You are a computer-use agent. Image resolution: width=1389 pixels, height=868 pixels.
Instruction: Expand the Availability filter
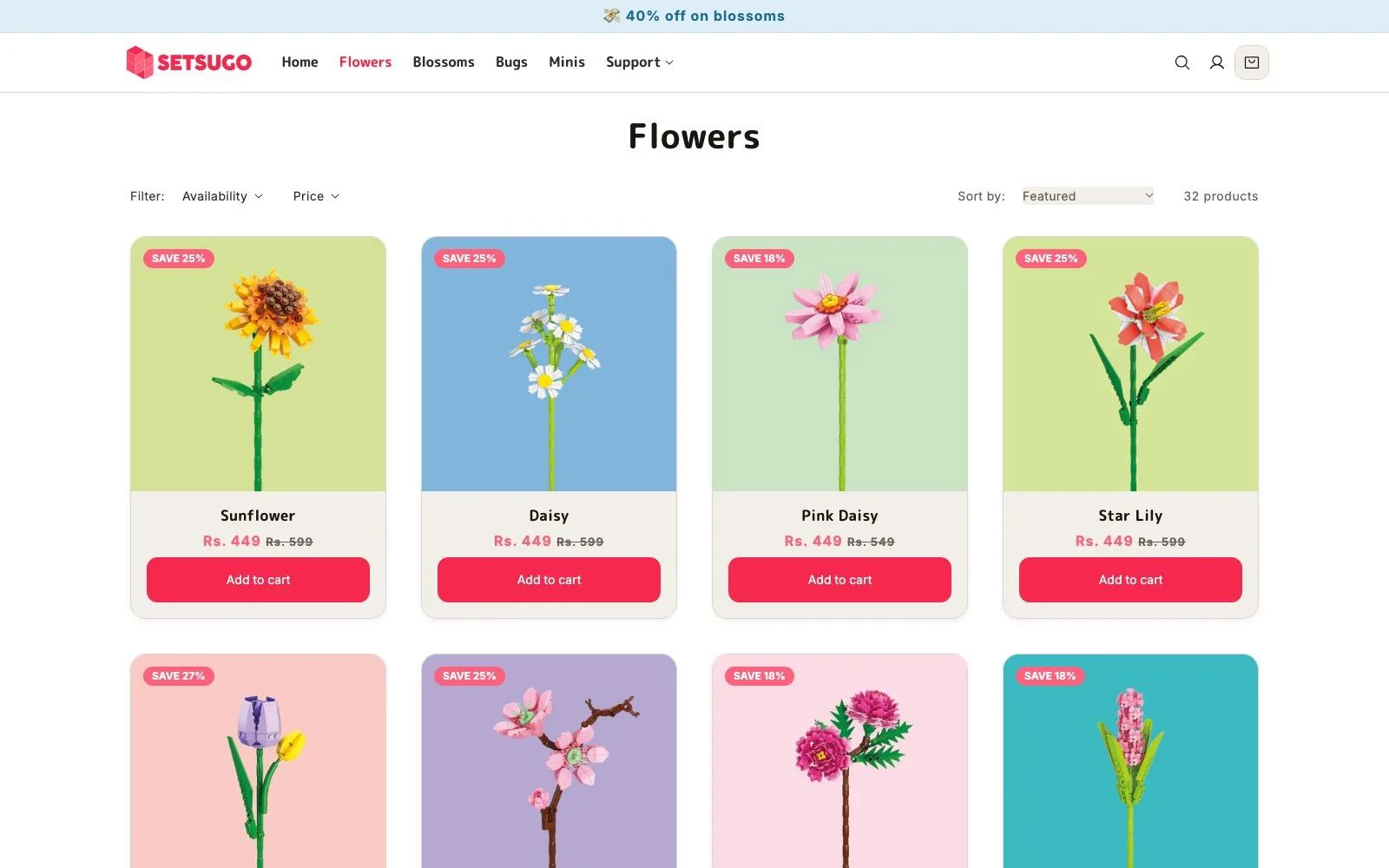tap(222, 196)
